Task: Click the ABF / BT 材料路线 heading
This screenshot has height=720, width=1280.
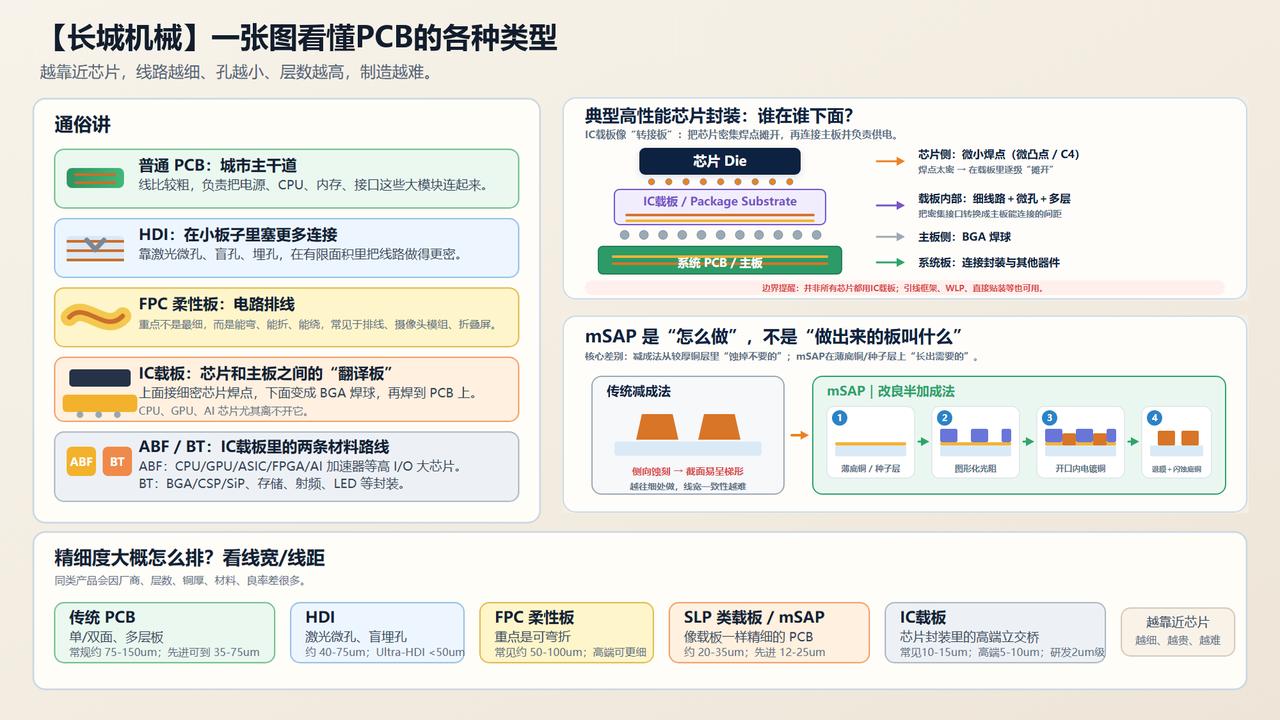Action: click(264, 447)
